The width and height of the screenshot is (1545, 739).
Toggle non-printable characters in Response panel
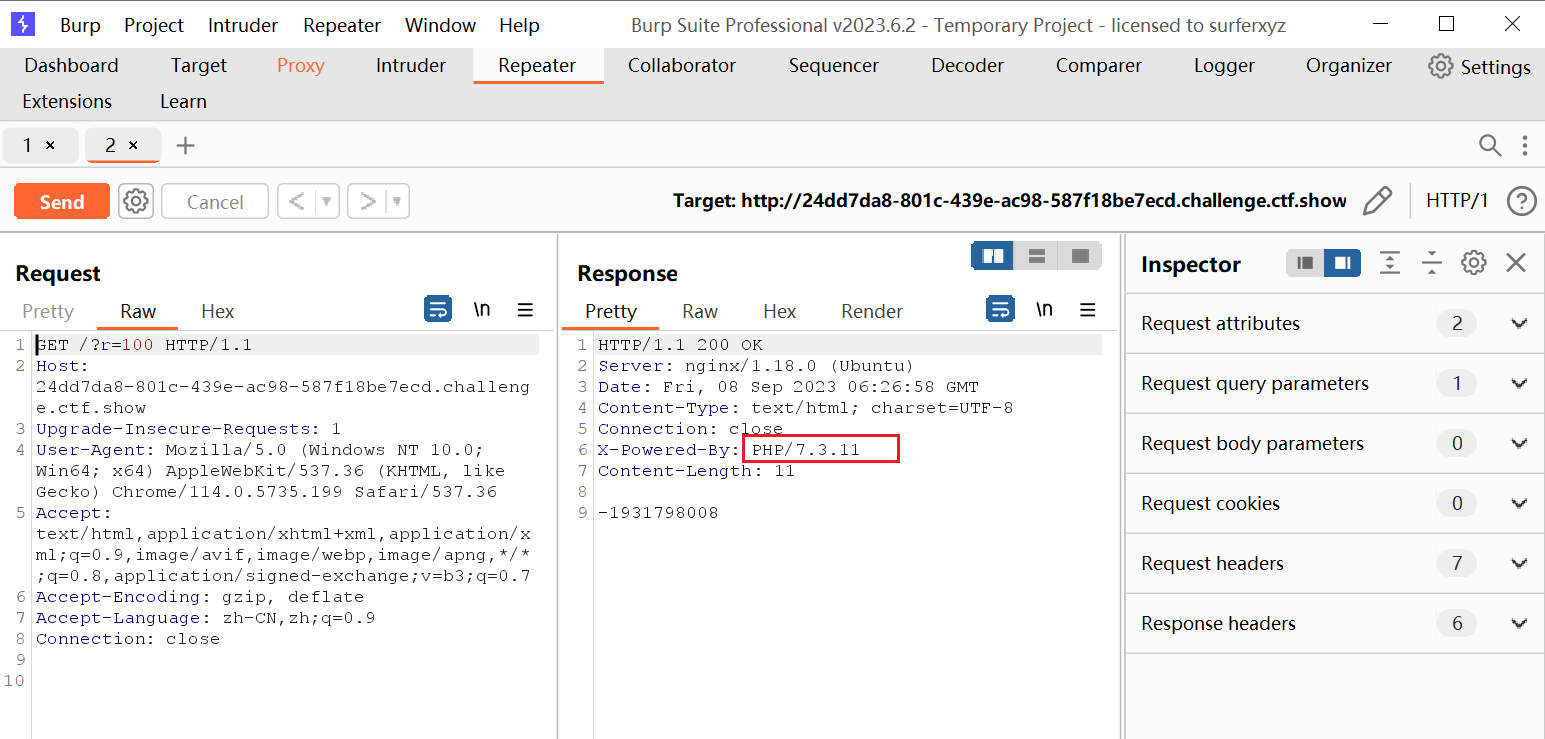[1044, 310]
